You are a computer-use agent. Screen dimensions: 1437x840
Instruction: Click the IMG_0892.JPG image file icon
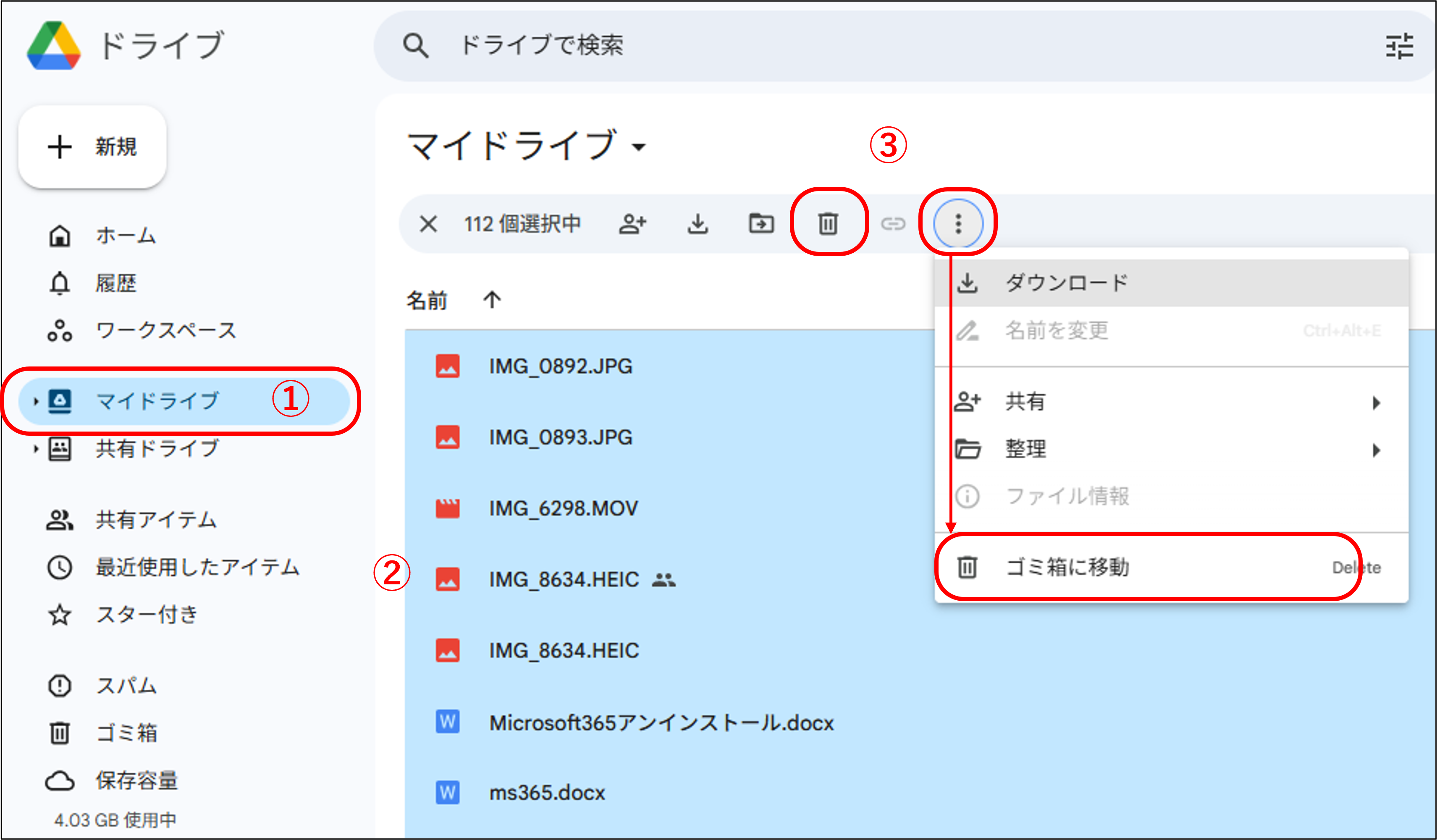[x=448, y=366]
